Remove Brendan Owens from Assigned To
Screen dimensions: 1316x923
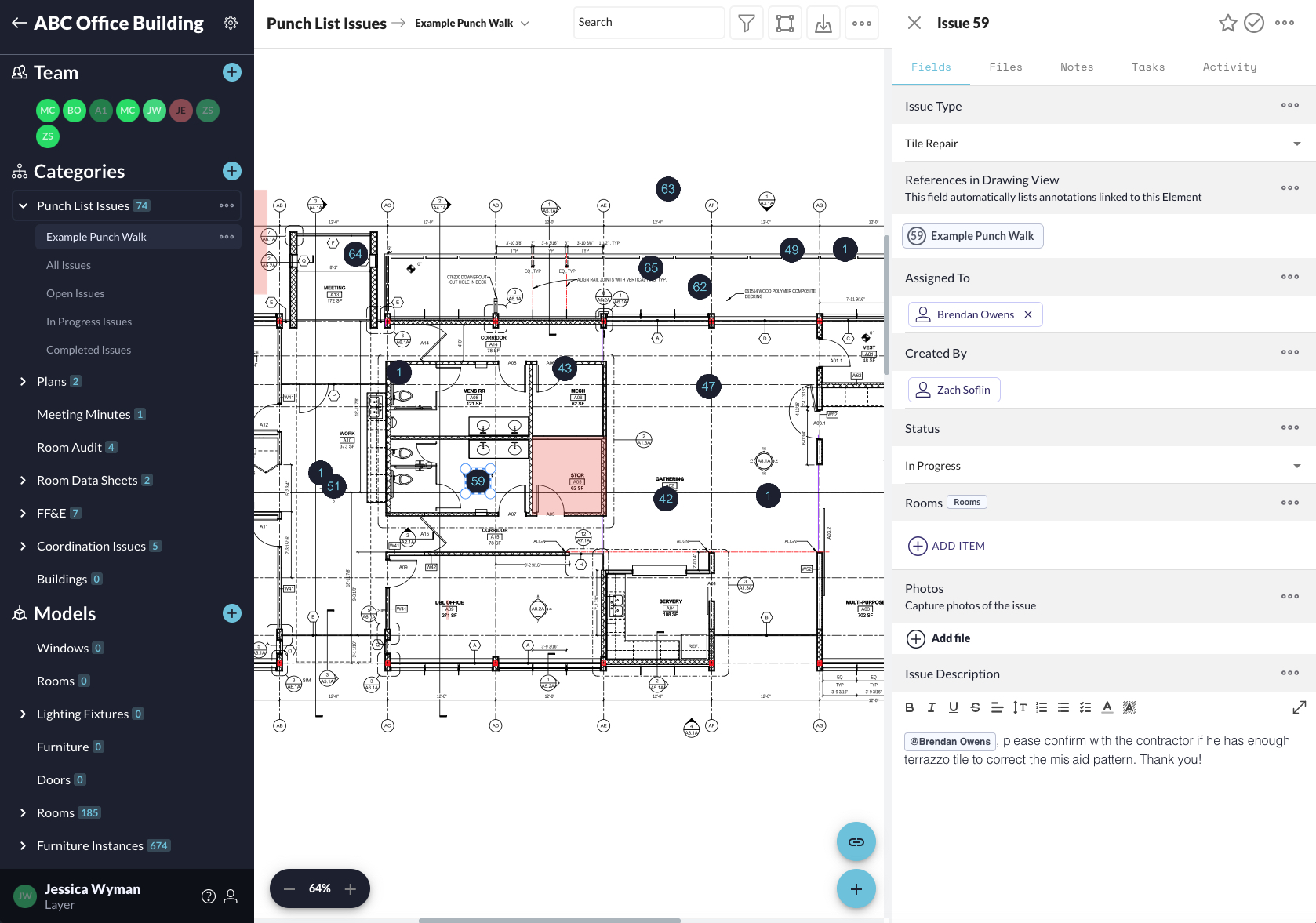pos(1028,314)
